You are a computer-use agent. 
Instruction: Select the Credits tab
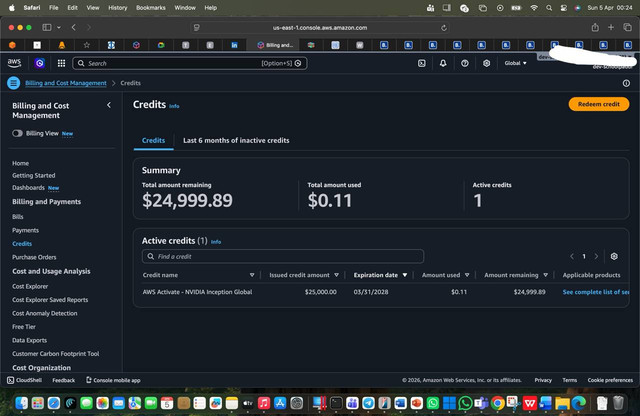coord(153,140)
